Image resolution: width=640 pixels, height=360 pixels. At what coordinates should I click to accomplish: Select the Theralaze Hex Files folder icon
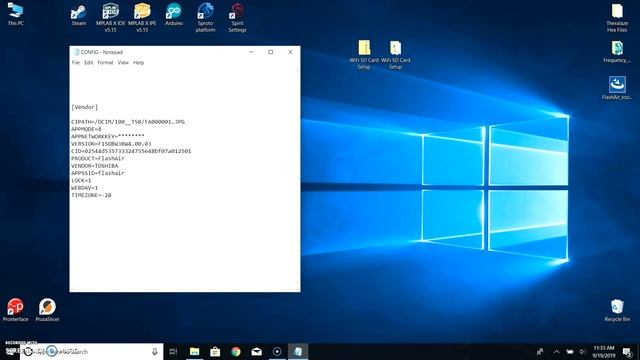[617, 18]
